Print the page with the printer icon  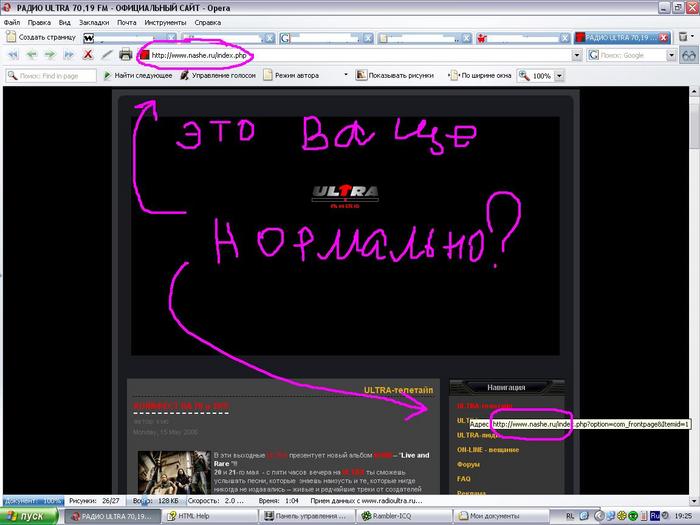pos(125,55)
